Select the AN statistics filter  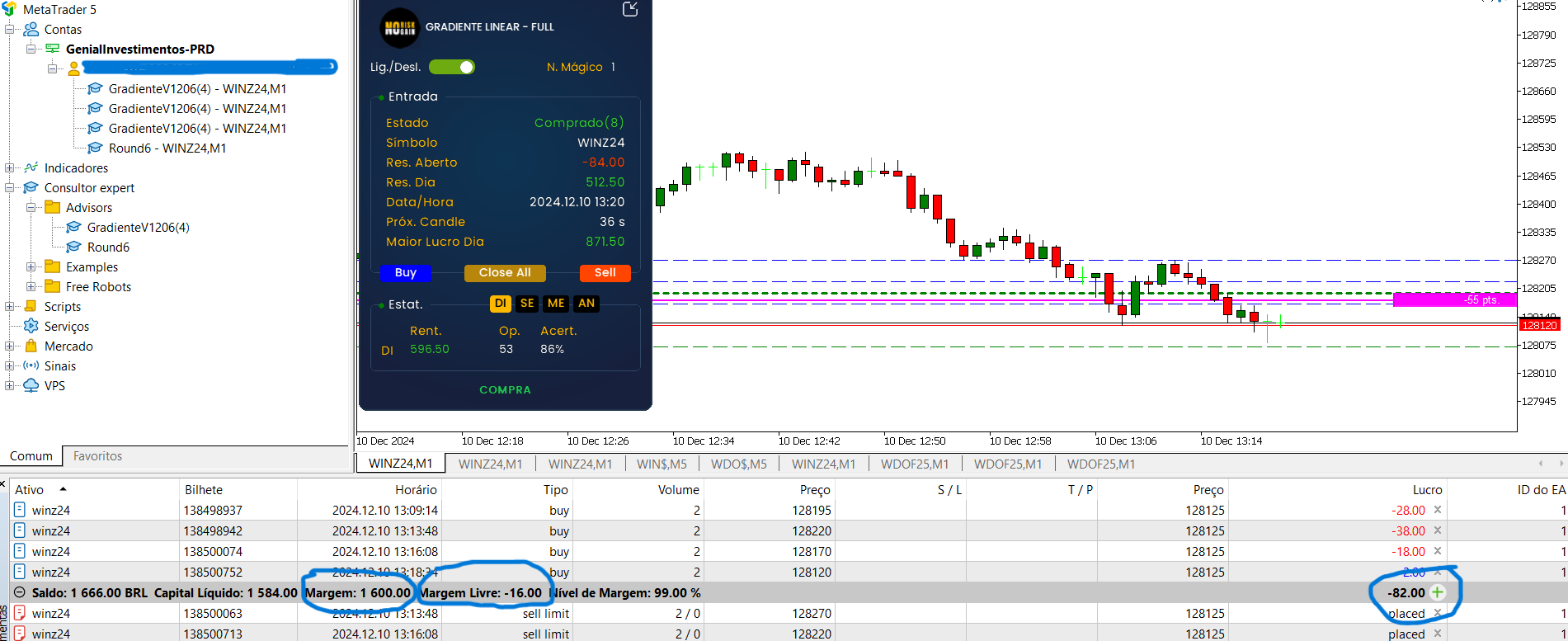pyautogui.click(x=586, y=304)
